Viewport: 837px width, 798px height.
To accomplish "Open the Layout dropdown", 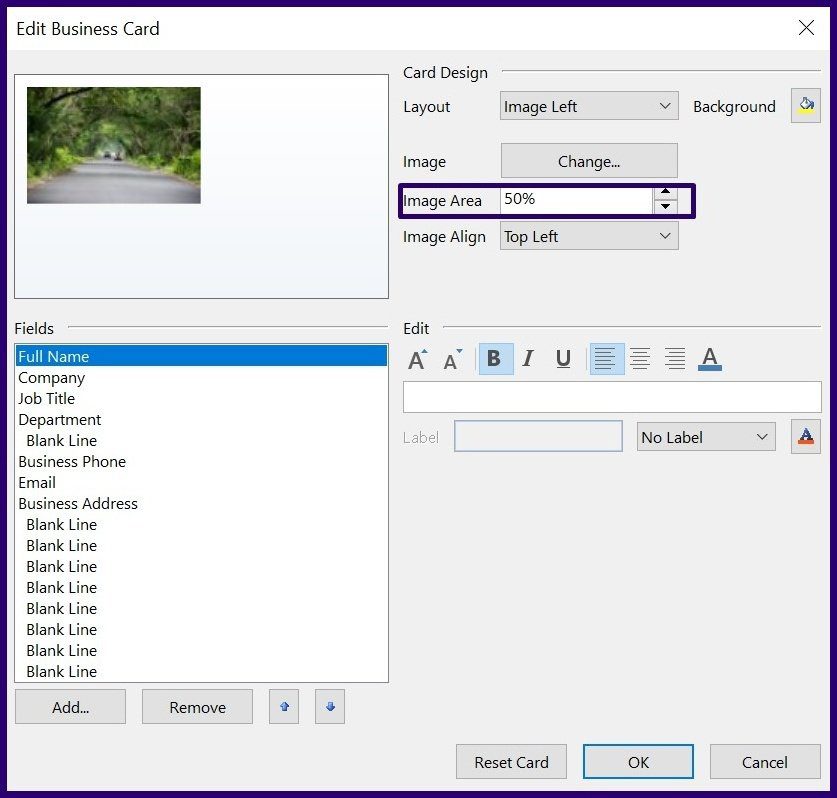I will (589, 106).
